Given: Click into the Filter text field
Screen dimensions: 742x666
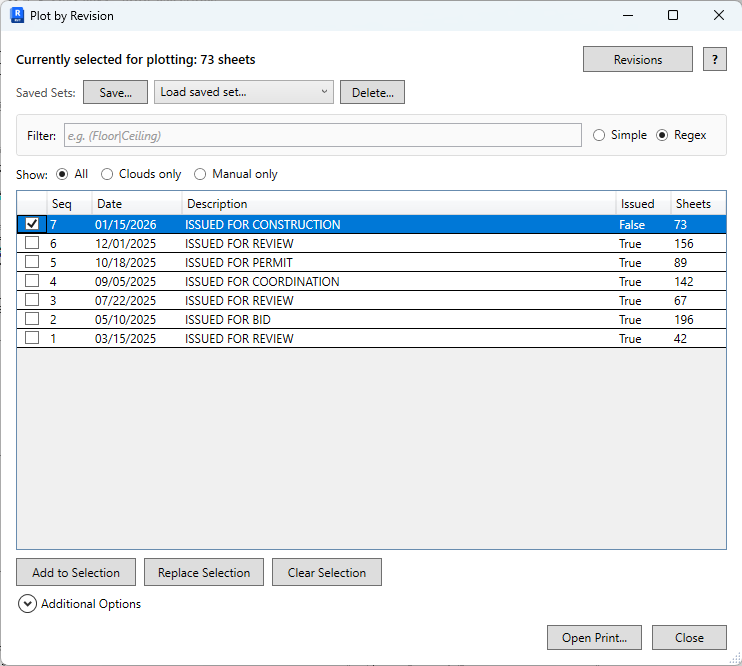Looking at the screenshot, I should (x=322, y=136).
